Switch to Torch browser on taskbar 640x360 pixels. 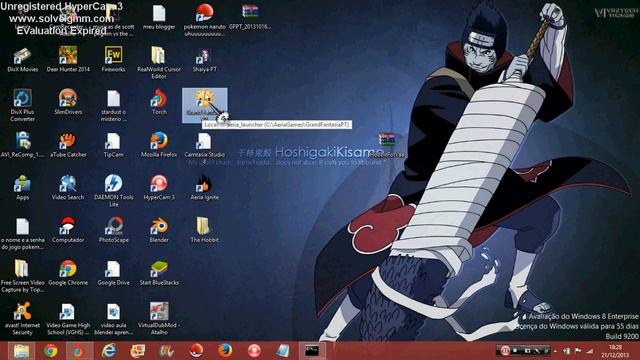click(78, 351)
